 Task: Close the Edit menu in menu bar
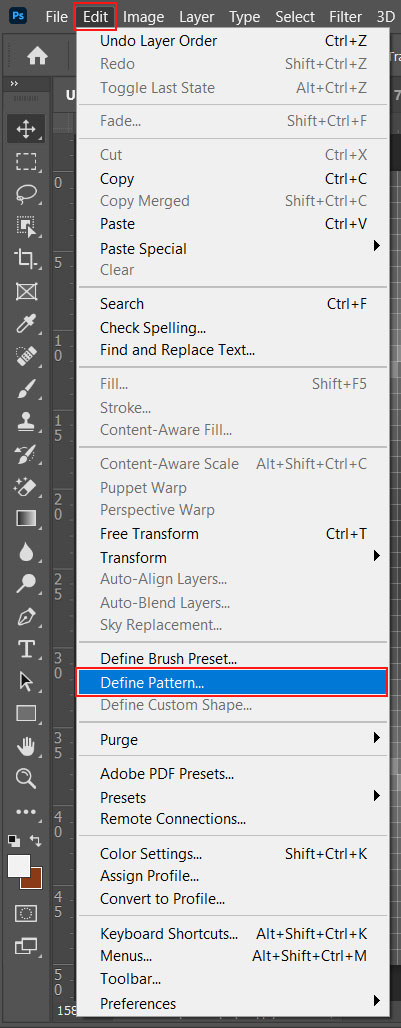pos(96,16)
